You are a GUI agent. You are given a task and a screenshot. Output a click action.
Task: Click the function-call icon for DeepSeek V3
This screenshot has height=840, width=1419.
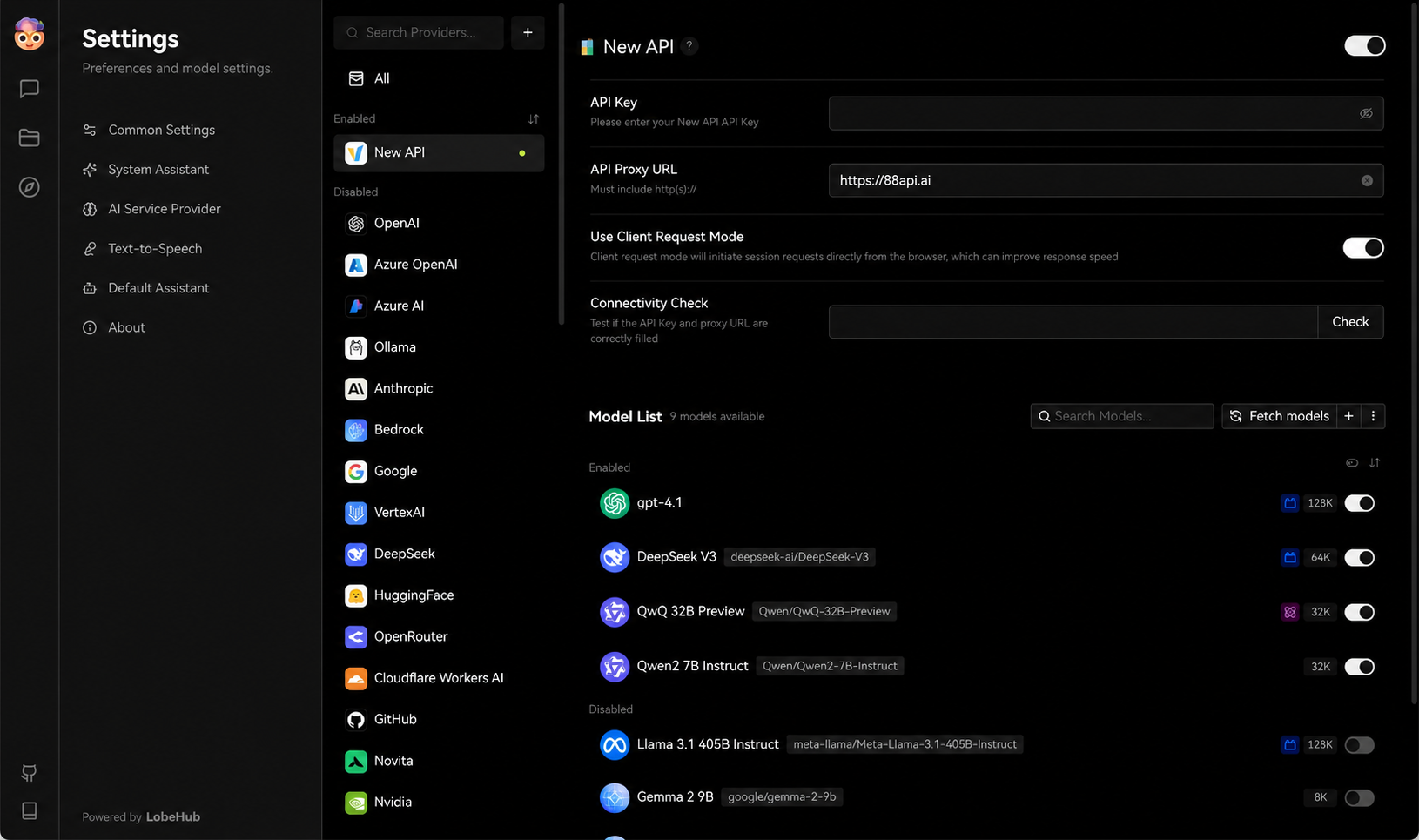(x=1290, y=557)
